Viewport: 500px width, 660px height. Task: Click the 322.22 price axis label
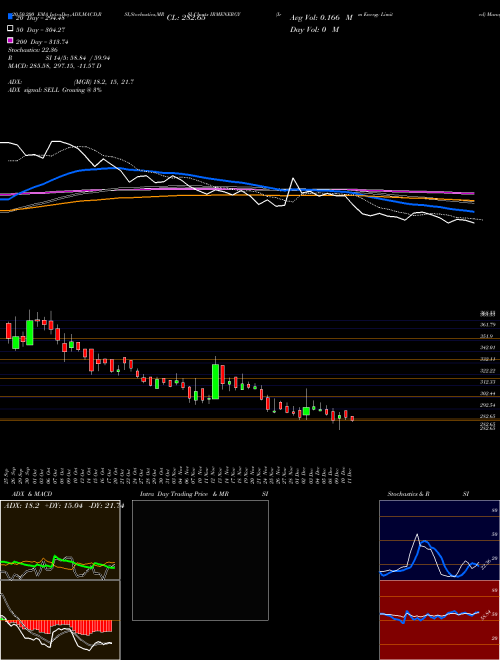[x=487, y=370]
